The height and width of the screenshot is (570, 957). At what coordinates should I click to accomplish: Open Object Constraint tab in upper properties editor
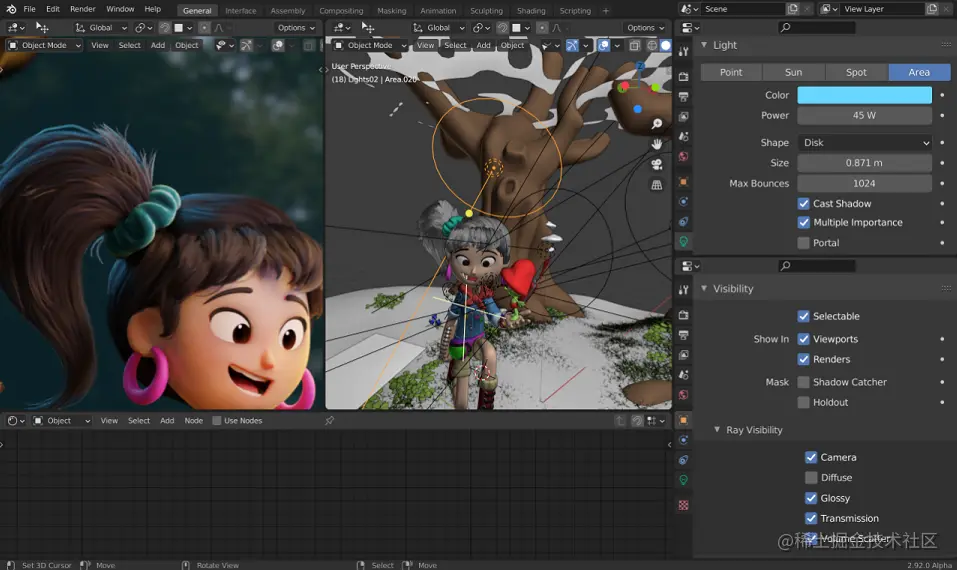tap(684, 222)
